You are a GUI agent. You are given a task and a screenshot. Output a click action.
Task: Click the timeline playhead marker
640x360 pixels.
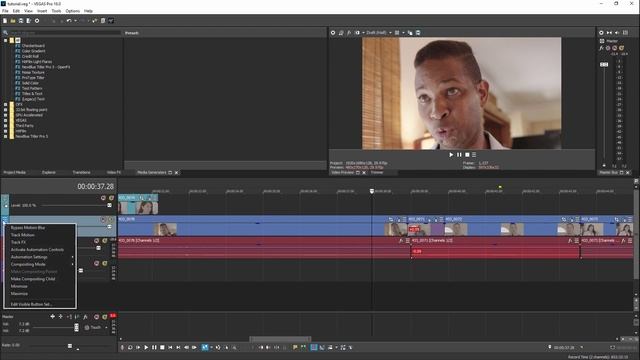click(x=372, y=191)
